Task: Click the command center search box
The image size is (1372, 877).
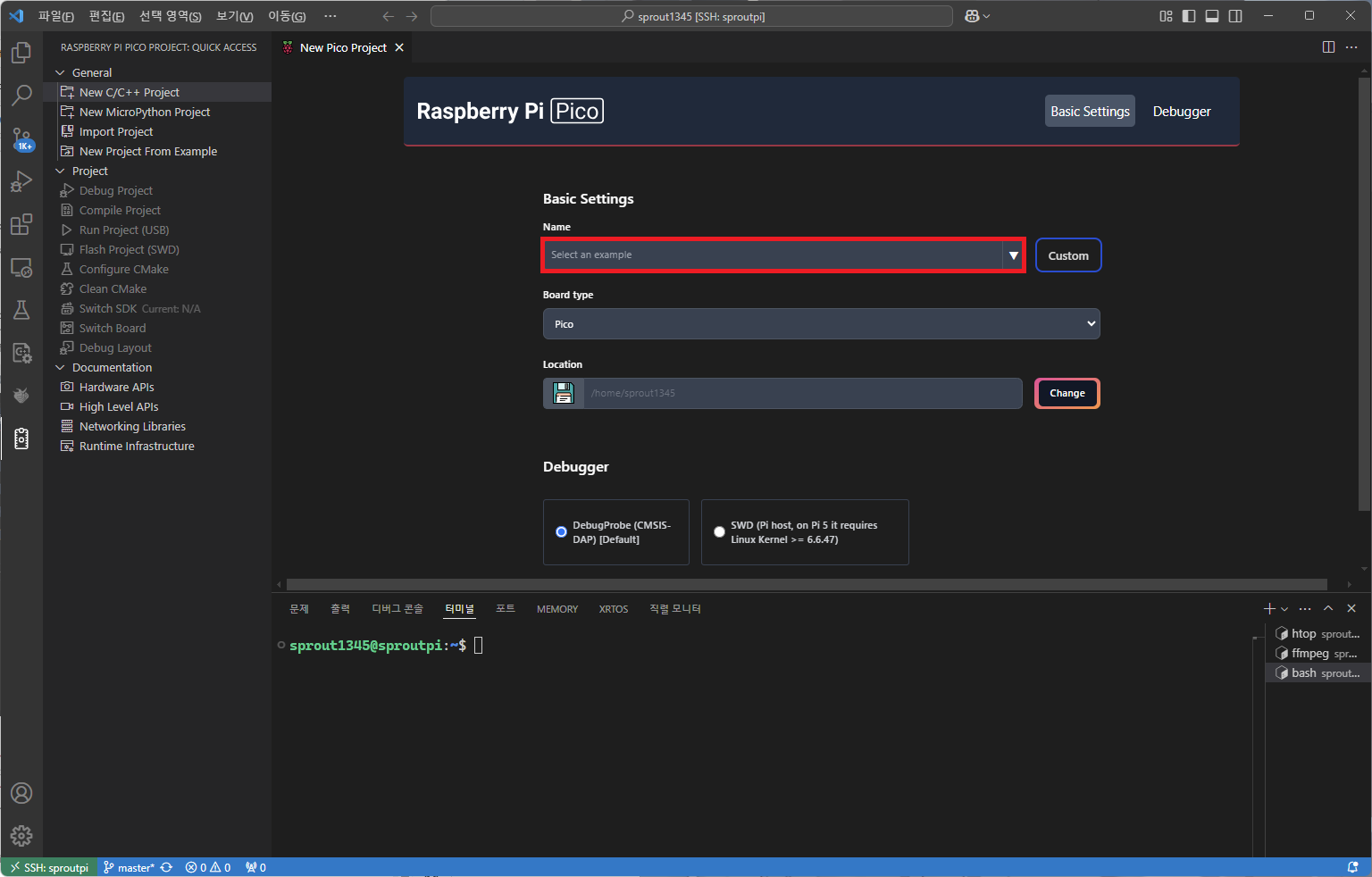Action: tap(691, 16)
